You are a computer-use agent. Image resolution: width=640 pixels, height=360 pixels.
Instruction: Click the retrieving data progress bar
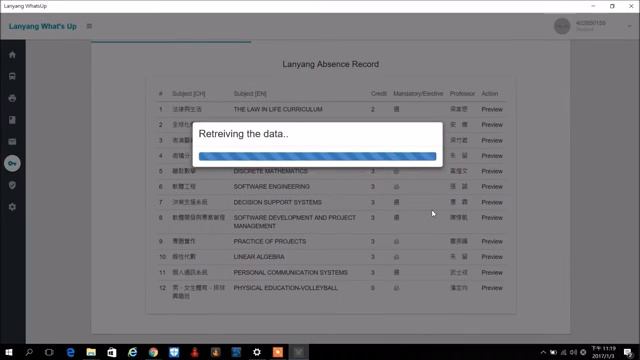click(318, 156)
